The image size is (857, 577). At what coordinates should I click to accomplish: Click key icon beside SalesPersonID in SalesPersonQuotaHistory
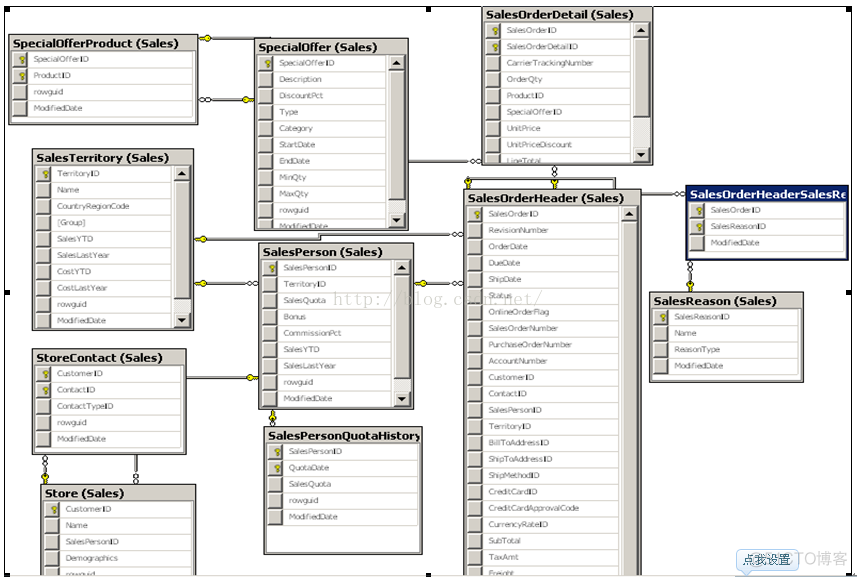pos(276,451)
